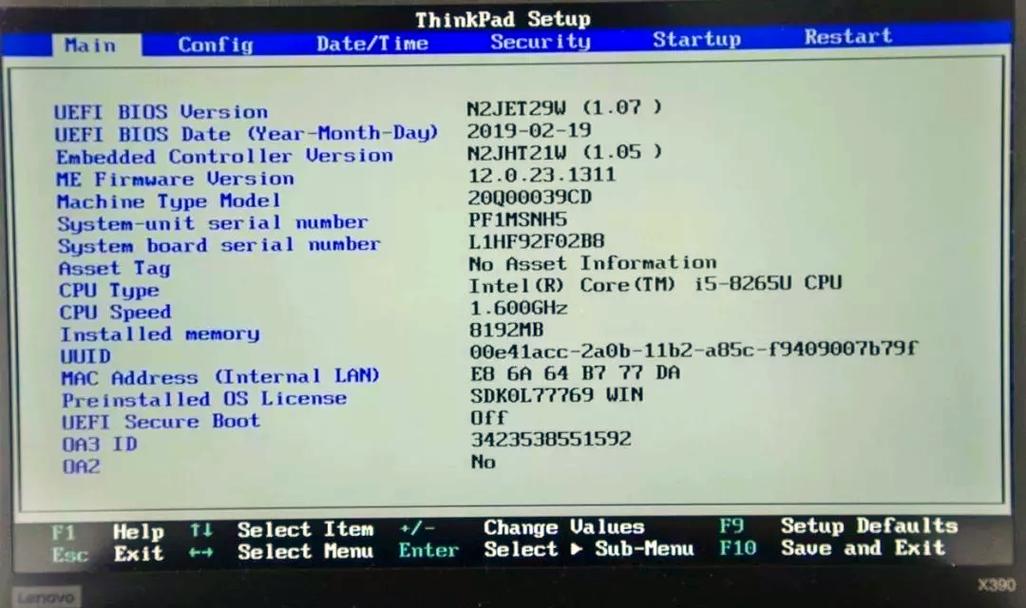Click the ThinkPad Setup title
Image resolution: width=1026 pixels, height=608 pixels.
pos(503,19)
